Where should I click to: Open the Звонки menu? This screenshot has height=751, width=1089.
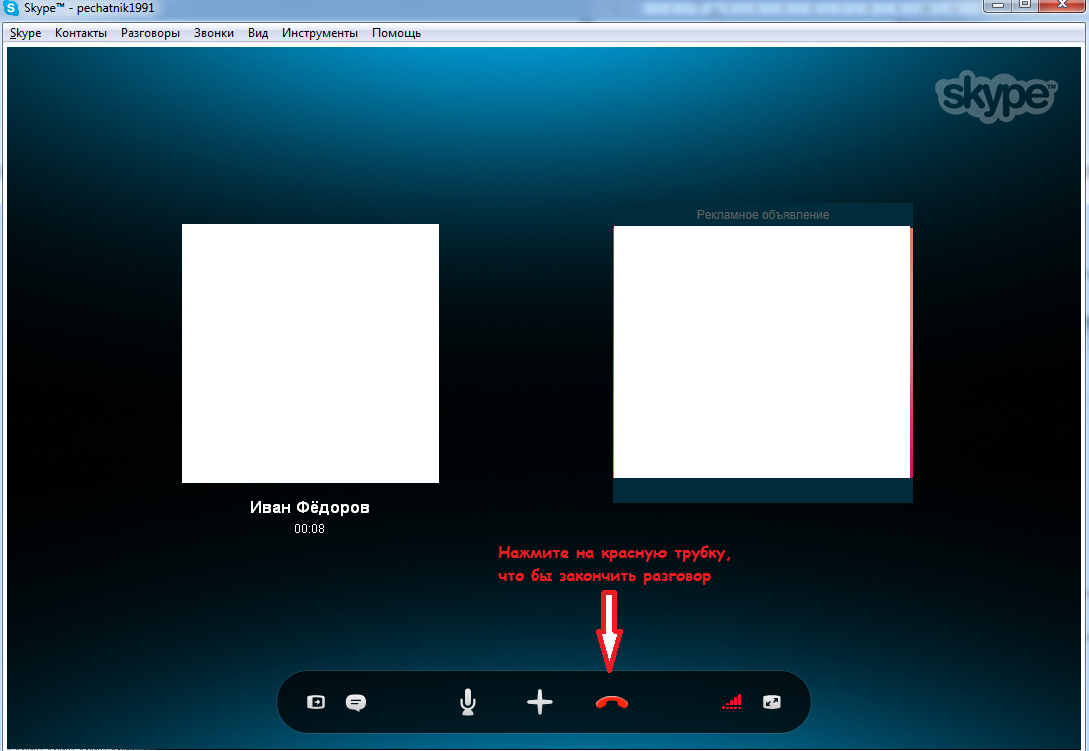214,33
